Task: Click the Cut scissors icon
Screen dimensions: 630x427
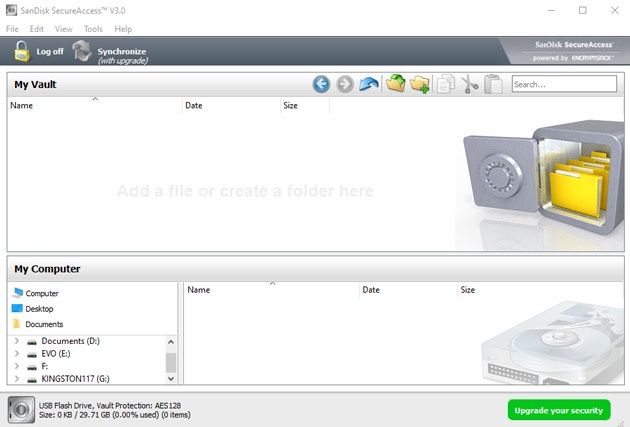Action: pyautogui.click(x=469, y=84)
